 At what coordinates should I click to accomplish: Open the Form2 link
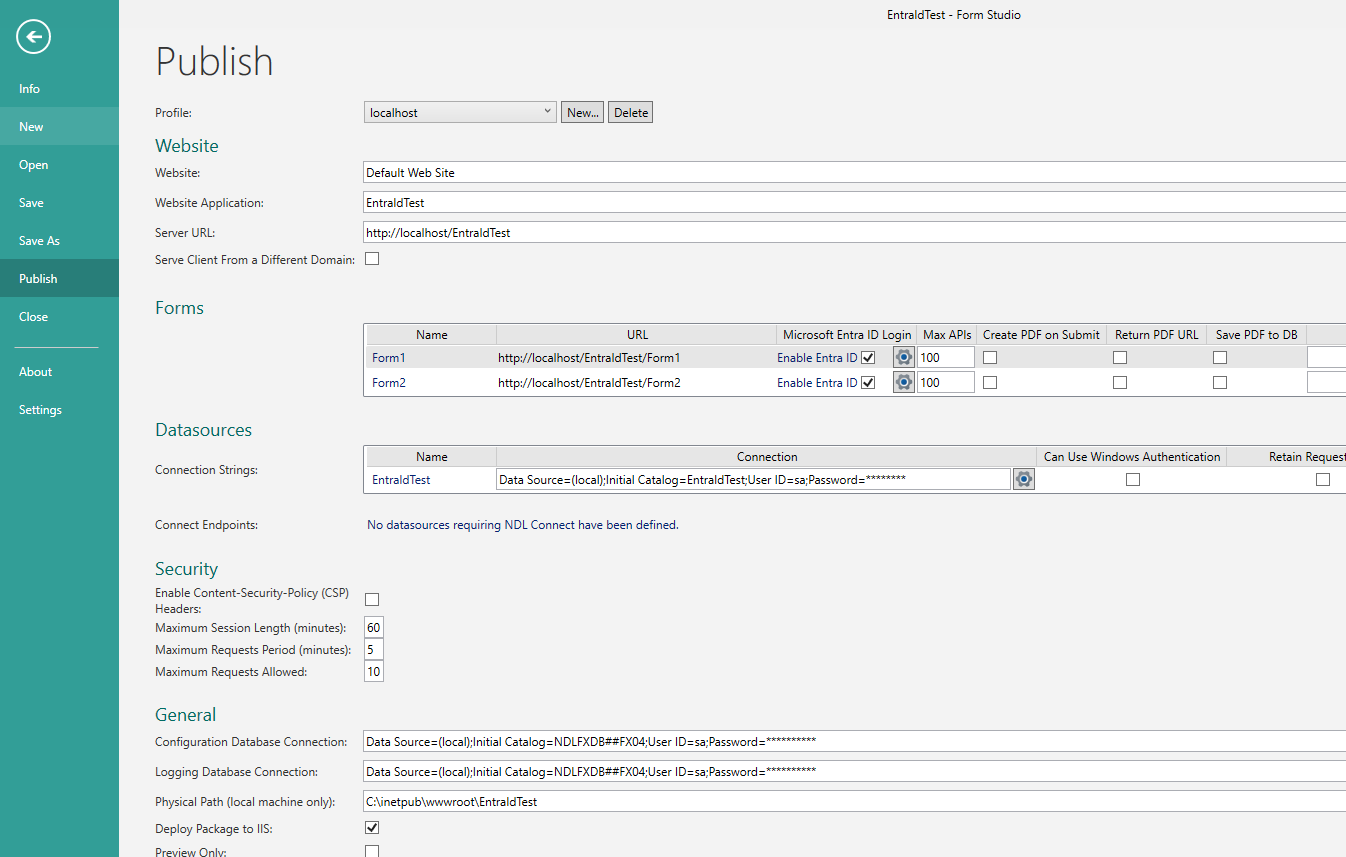coord(388,382)
